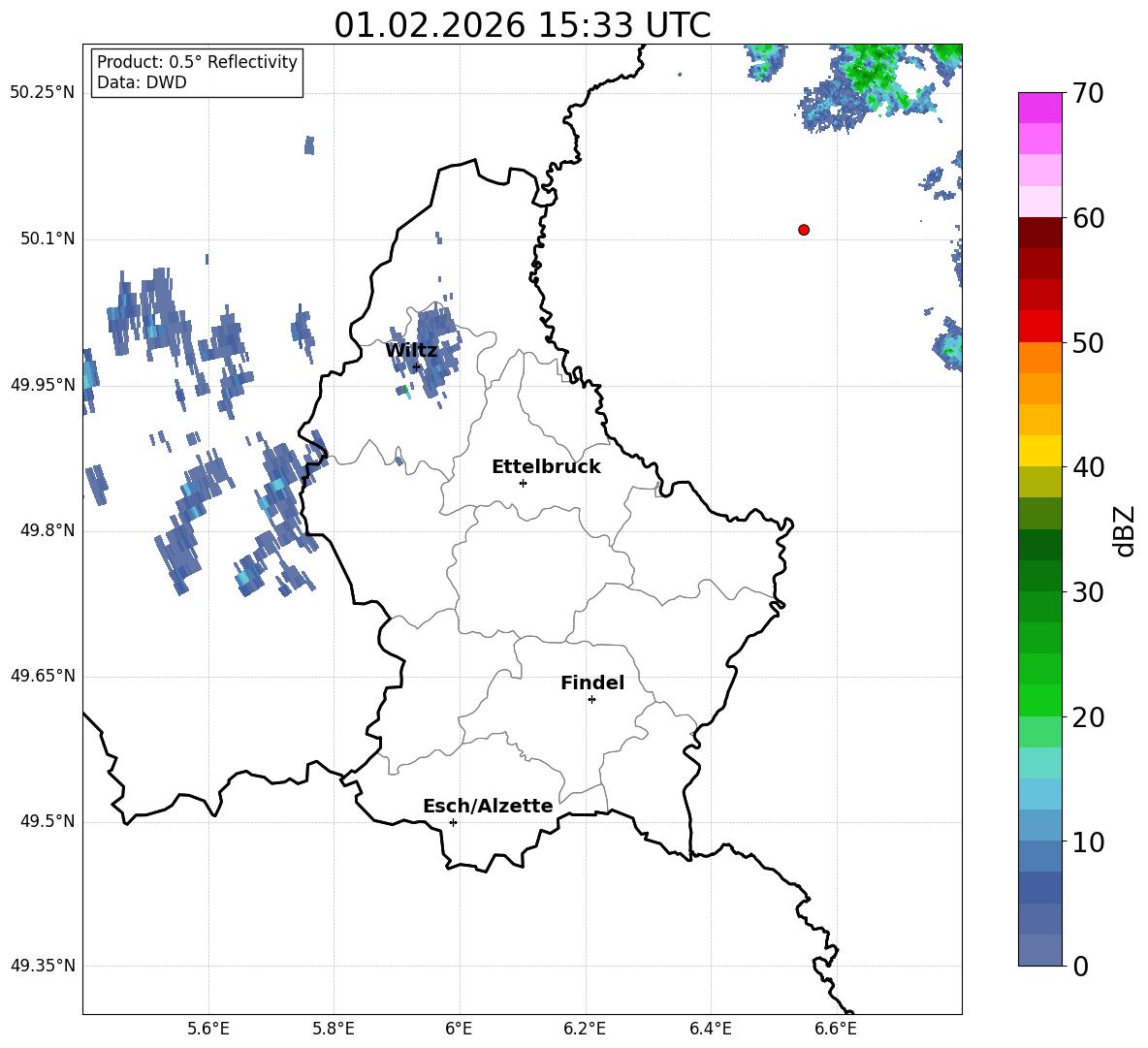This screenshot has height=1048, width=1148.
Task: Click the yellow colorbar segment at 40
Action: [x=1040, y=452]
